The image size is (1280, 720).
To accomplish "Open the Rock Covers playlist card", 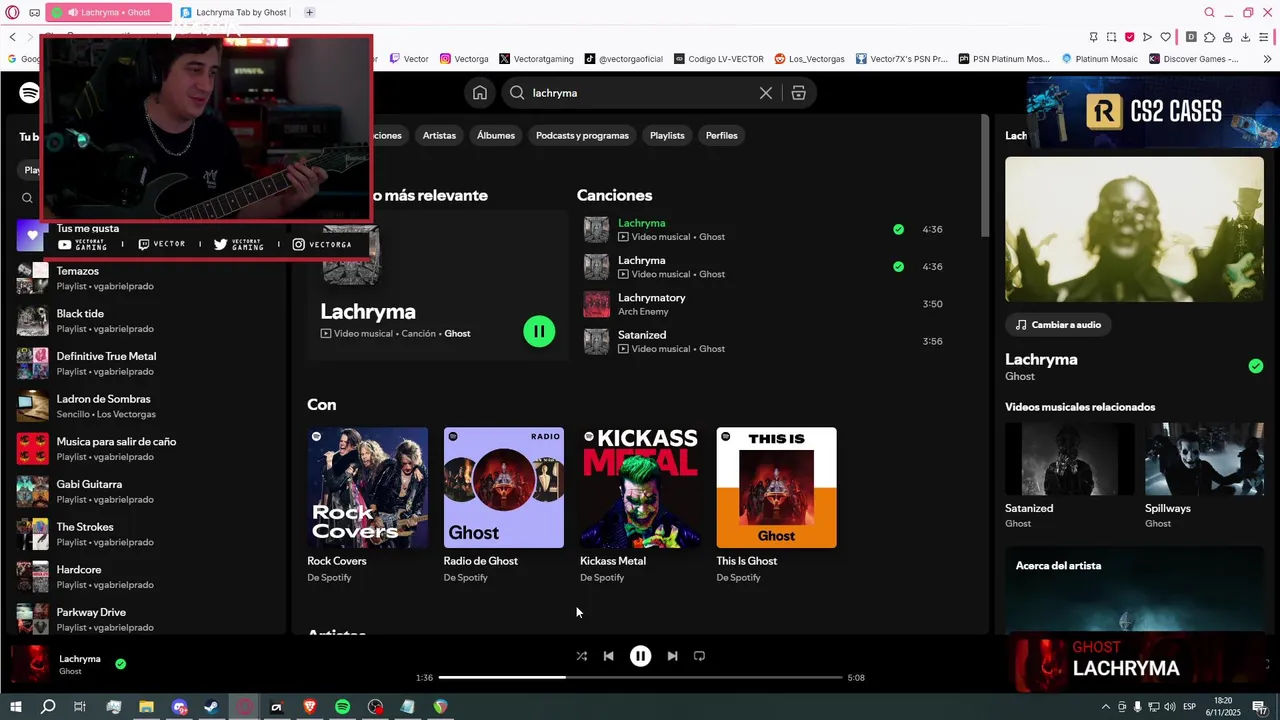I will 367,506.
